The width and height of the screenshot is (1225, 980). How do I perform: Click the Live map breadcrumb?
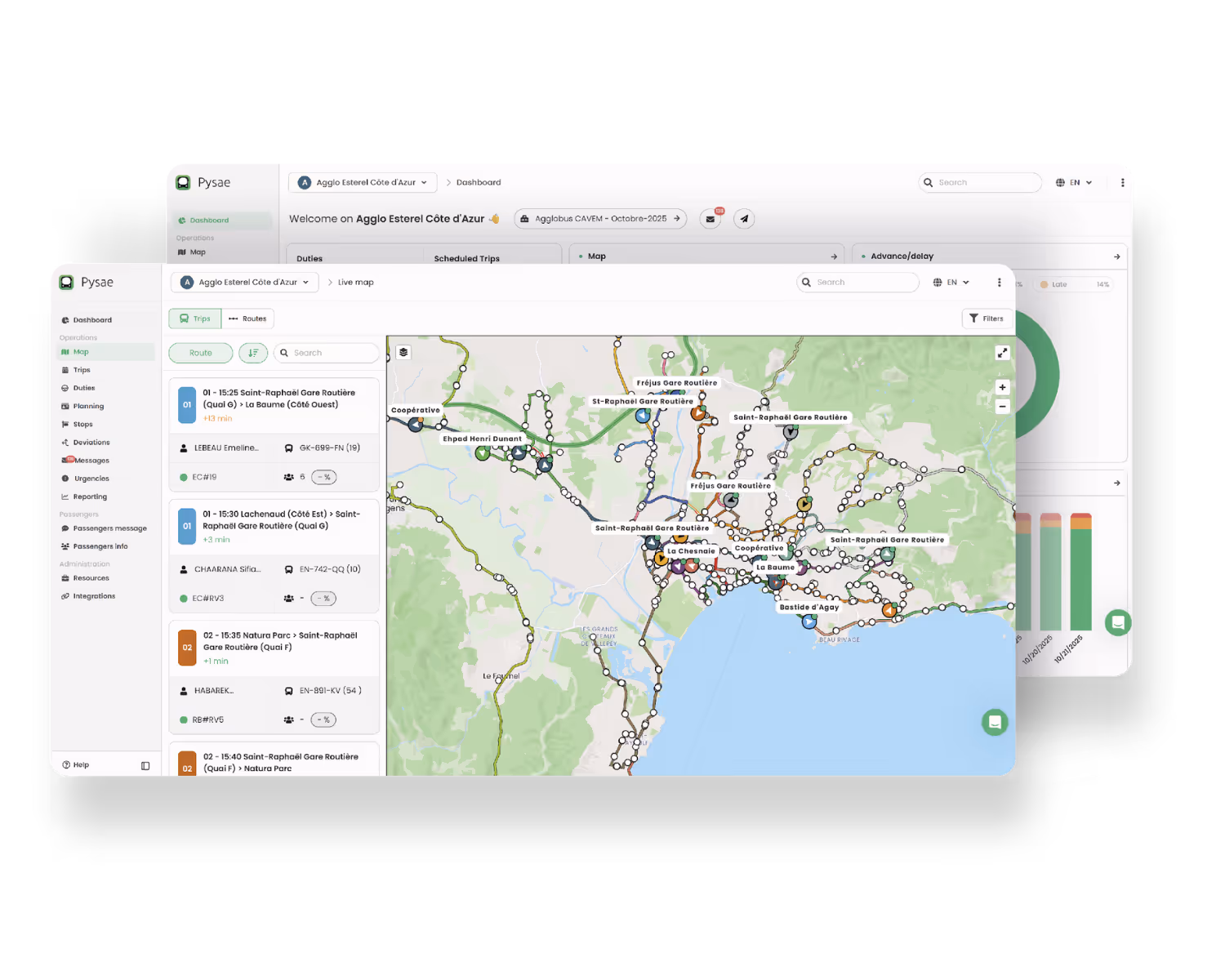pyautogui.click(x=356, y=283)
